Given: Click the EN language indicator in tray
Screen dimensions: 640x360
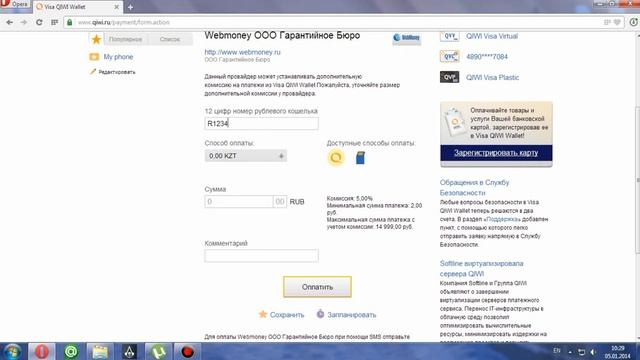Looking at the screenshot, I should click(557, 351).
